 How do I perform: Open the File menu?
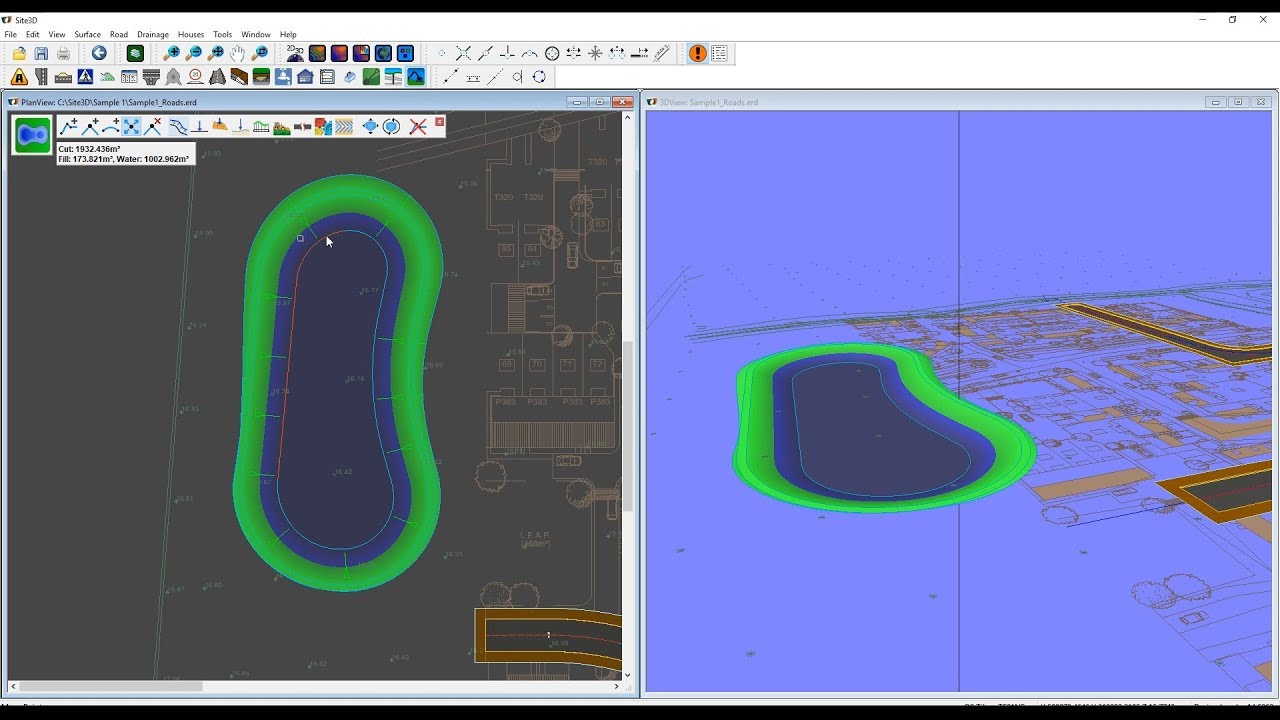point(10,34)
